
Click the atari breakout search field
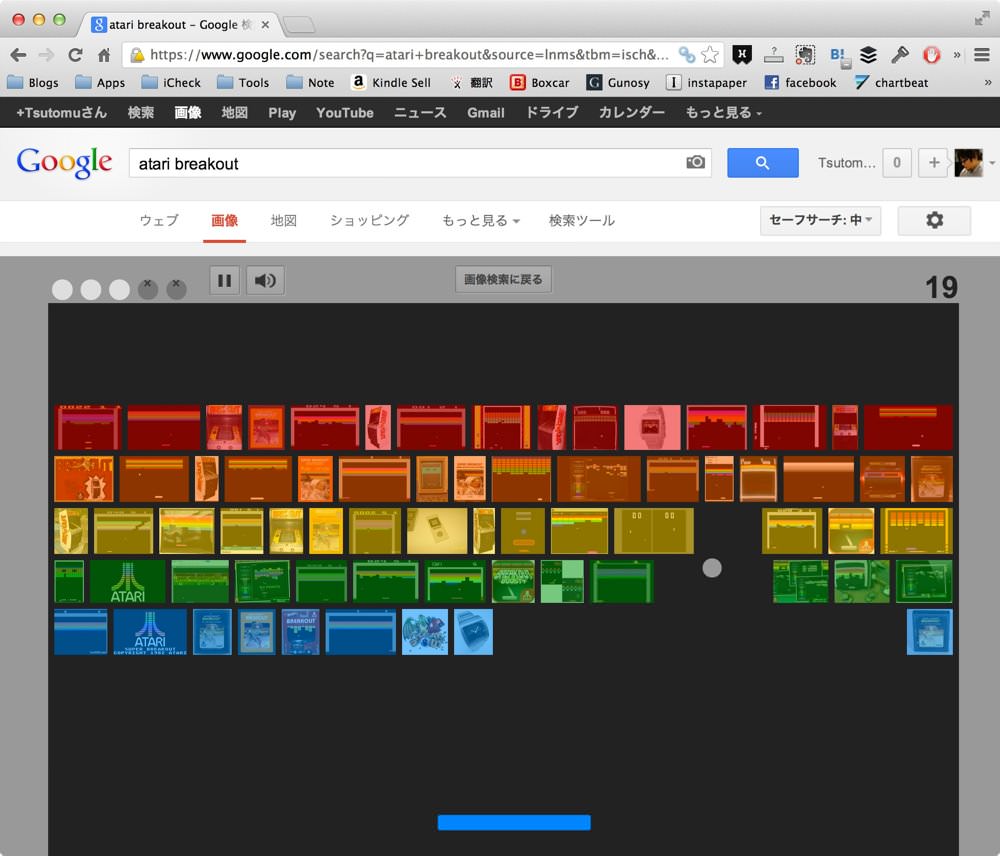(x=408, y=163)
